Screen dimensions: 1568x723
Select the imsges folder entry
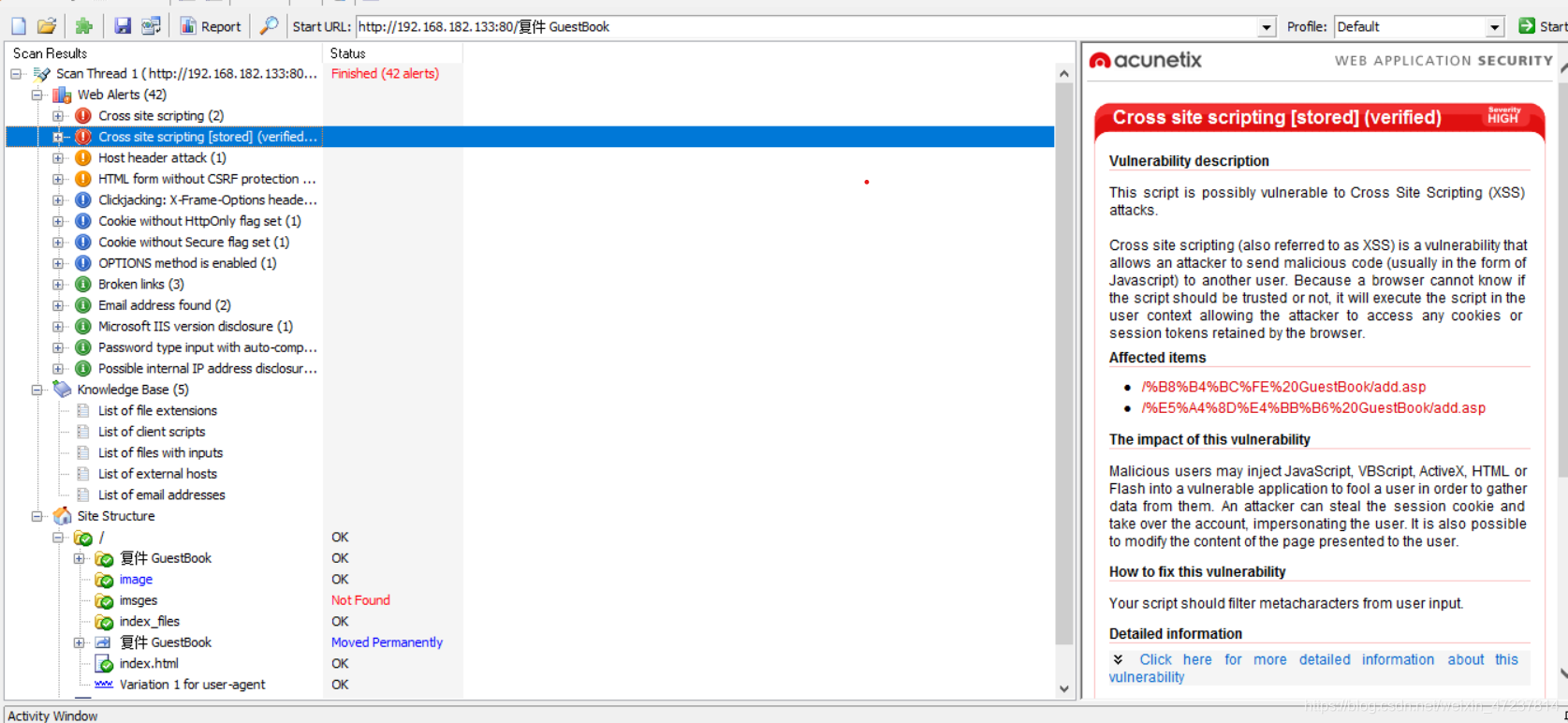point(139,600)
